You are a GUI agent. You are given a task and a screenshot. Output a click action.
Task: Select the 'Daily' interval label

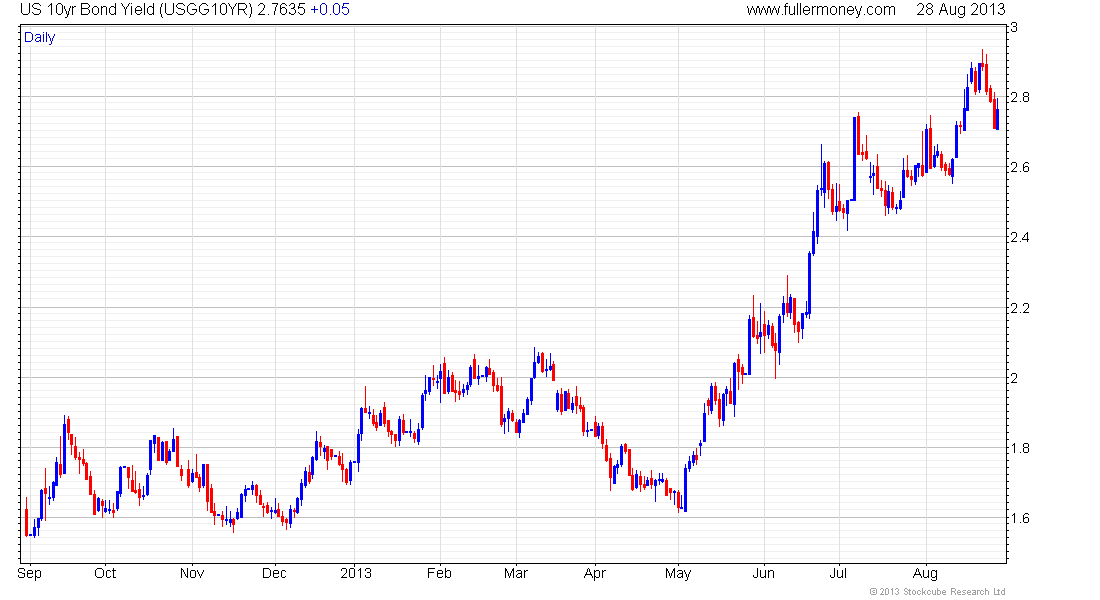(39, 37)
